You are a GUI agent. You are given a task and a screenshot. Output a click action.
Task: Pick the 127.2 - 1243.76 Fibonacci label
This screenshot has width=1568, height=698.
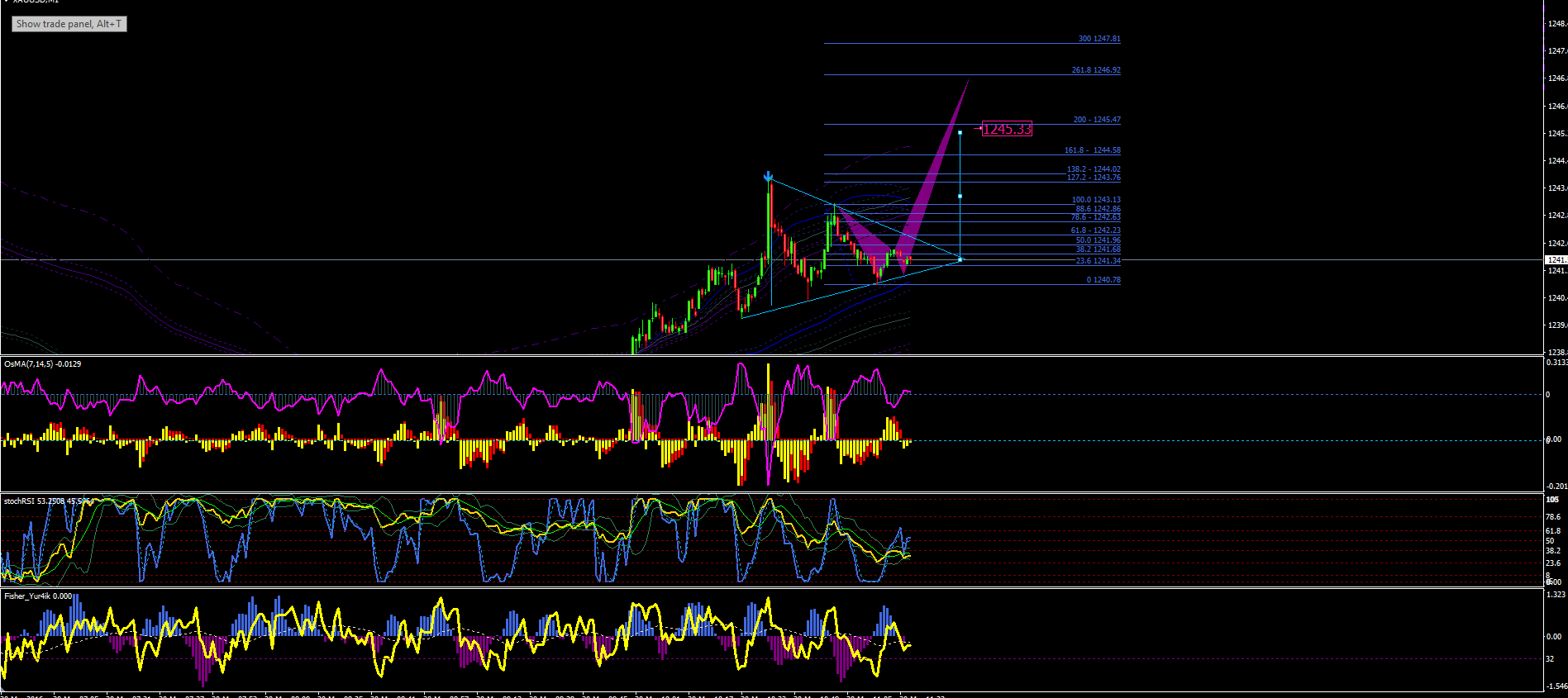[1094, 178]
